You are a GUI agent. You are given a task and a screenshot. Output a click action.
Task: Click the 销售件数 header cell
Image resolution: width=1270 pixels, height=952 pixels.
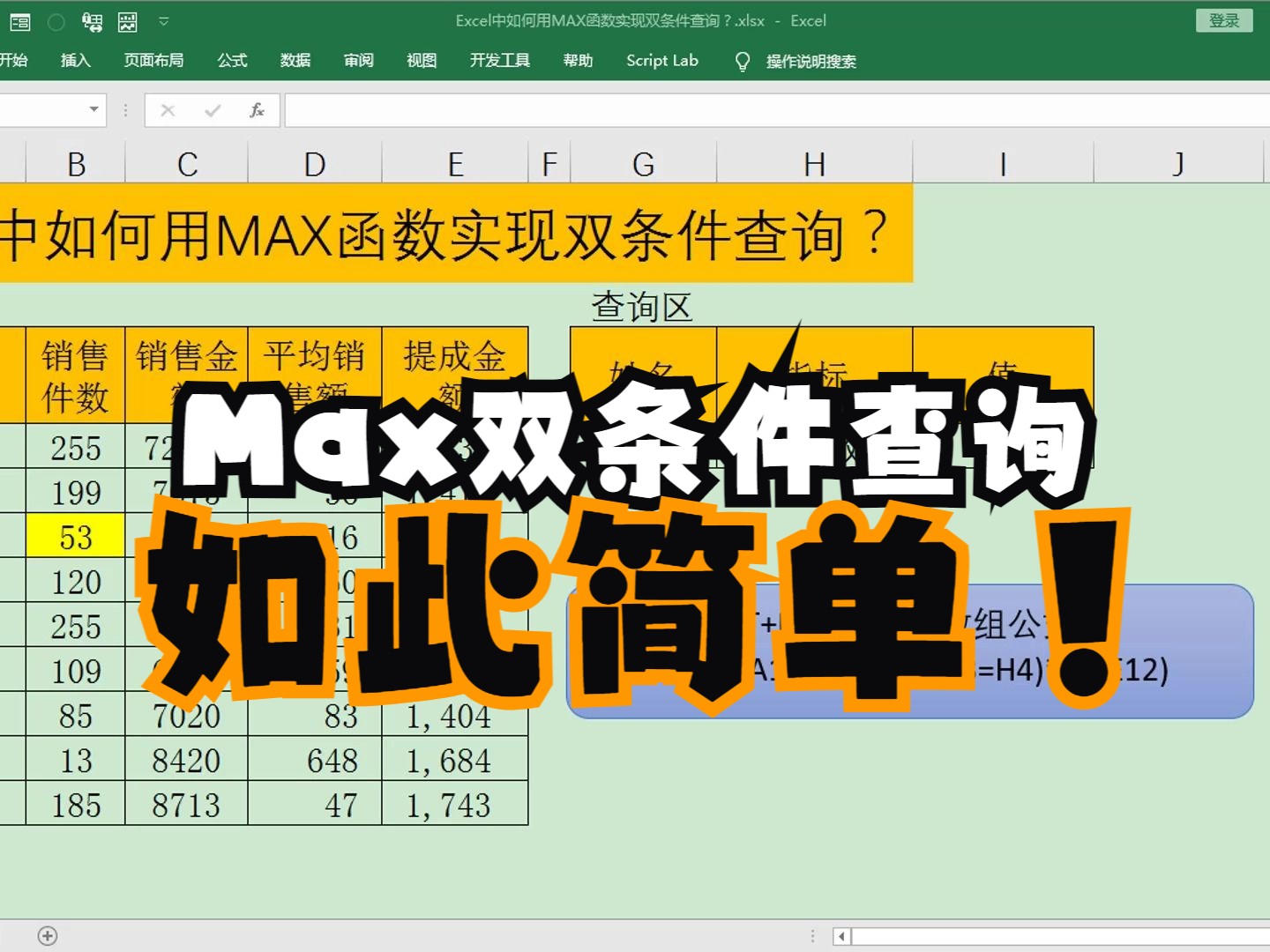76,376
